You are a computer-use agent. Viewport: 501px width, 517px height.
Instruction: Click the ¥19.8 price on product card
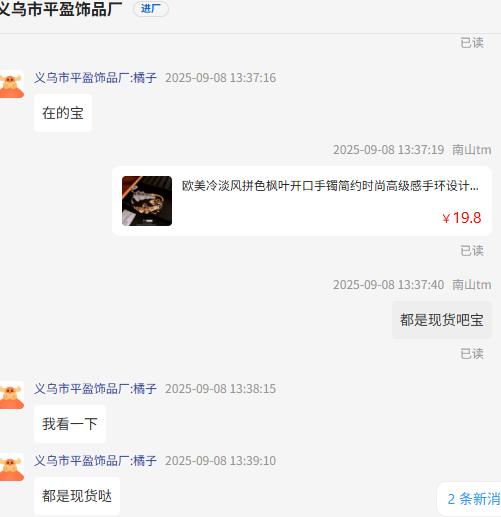[462, 218]
